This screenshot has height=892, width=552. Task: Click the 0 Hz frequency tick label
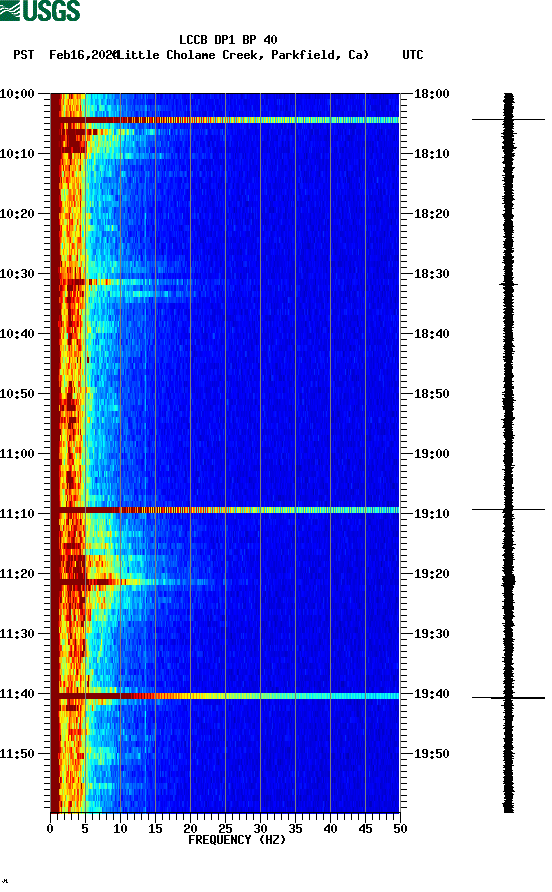(50, 829)
